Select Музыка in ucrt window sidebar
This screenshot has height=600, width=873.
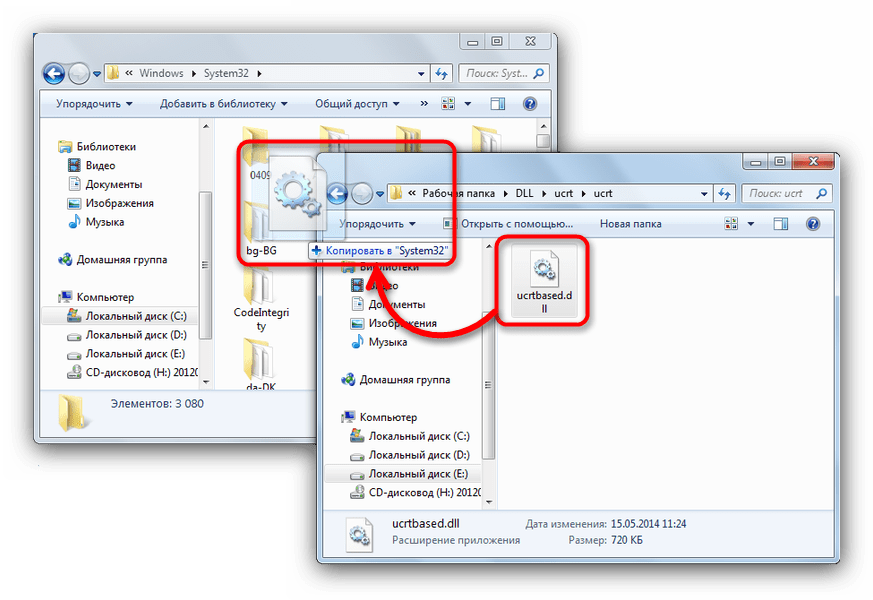pos(379,342)
